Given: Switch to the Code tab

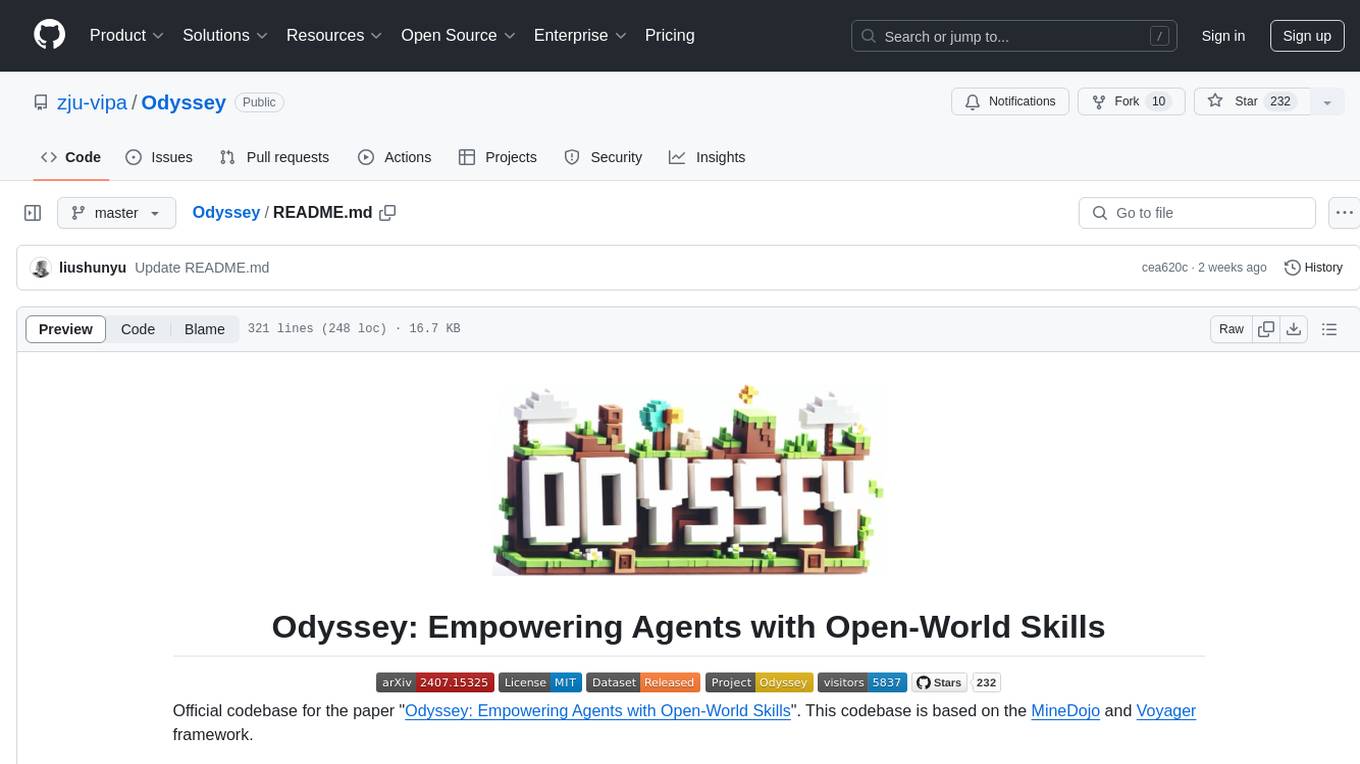Looking at the screenshot, I should [x=71, y=157].
